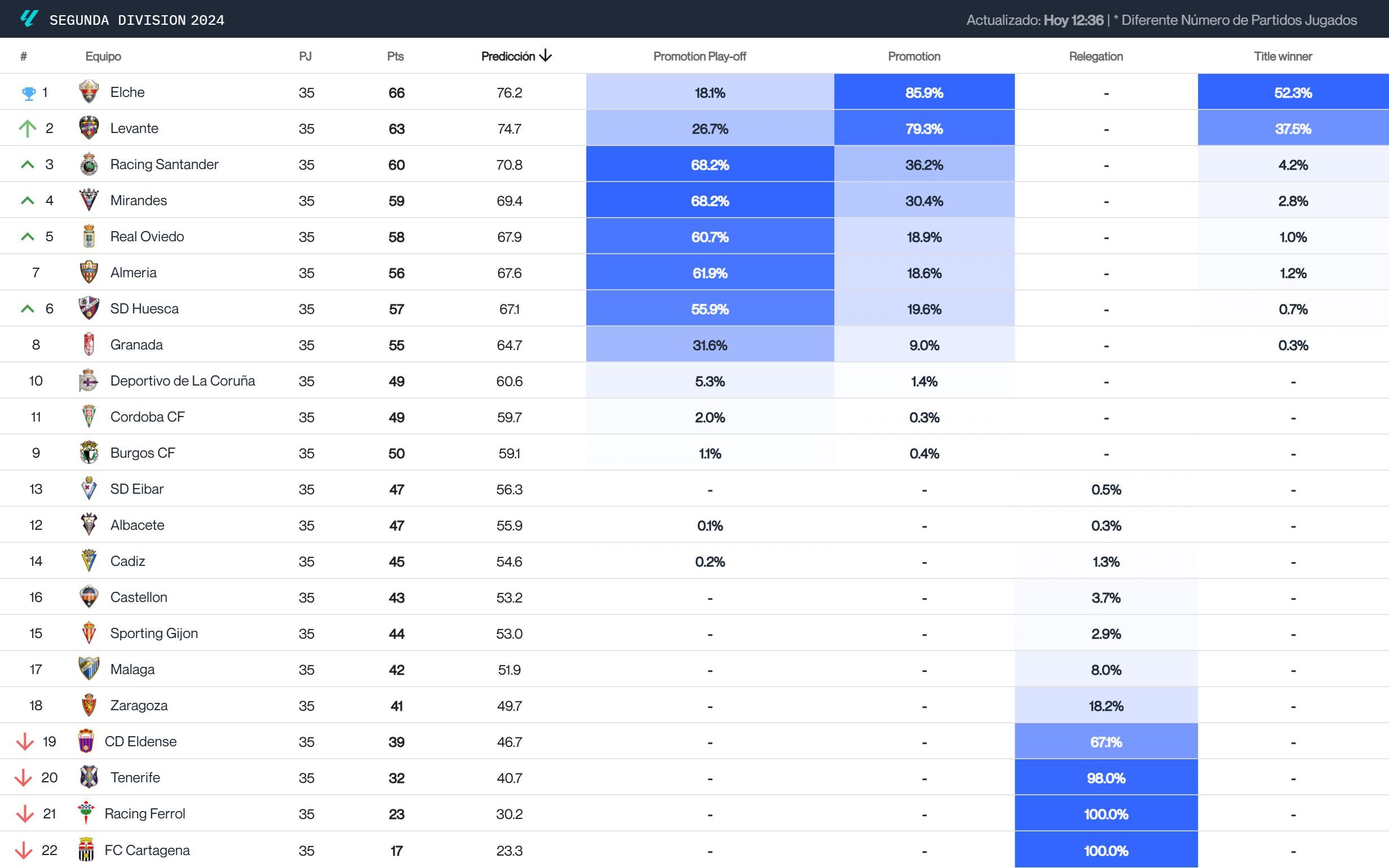Click the FC Cartagena club badge
Viewport: 1389px width, 868px height.
click(89, 849)
